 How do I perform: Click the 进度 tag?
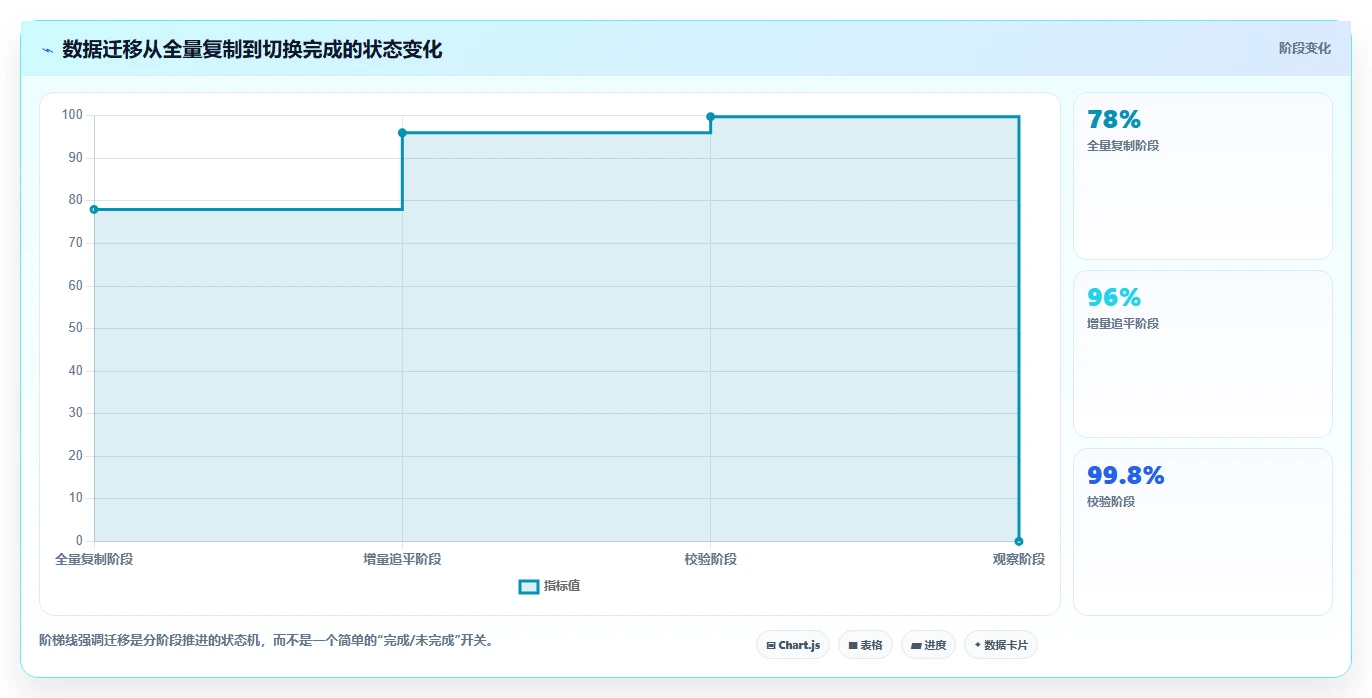tap(928, 645)
